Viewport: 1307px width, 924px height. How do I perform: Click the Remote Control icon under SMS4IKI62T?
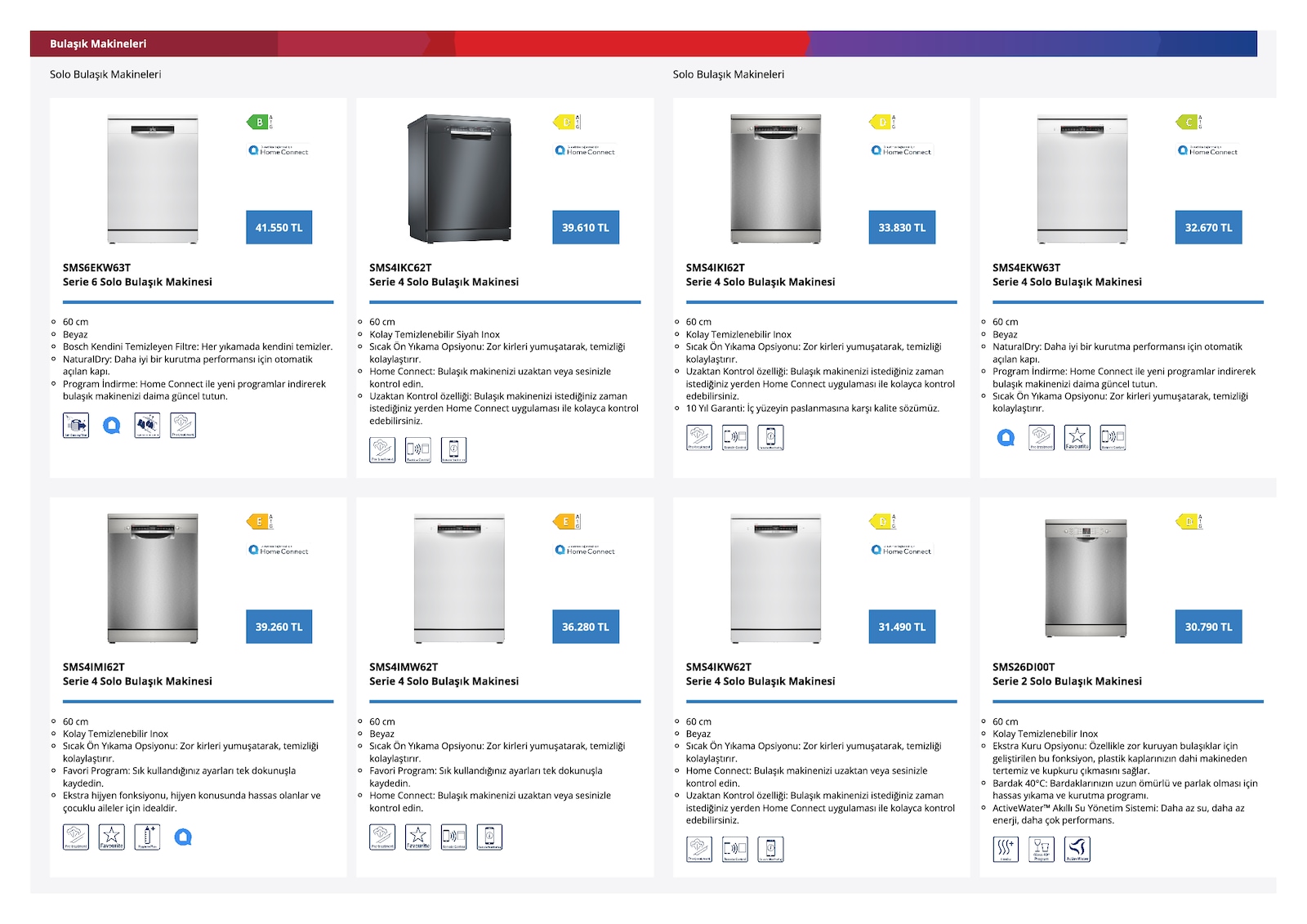click(x=735, y=438)
